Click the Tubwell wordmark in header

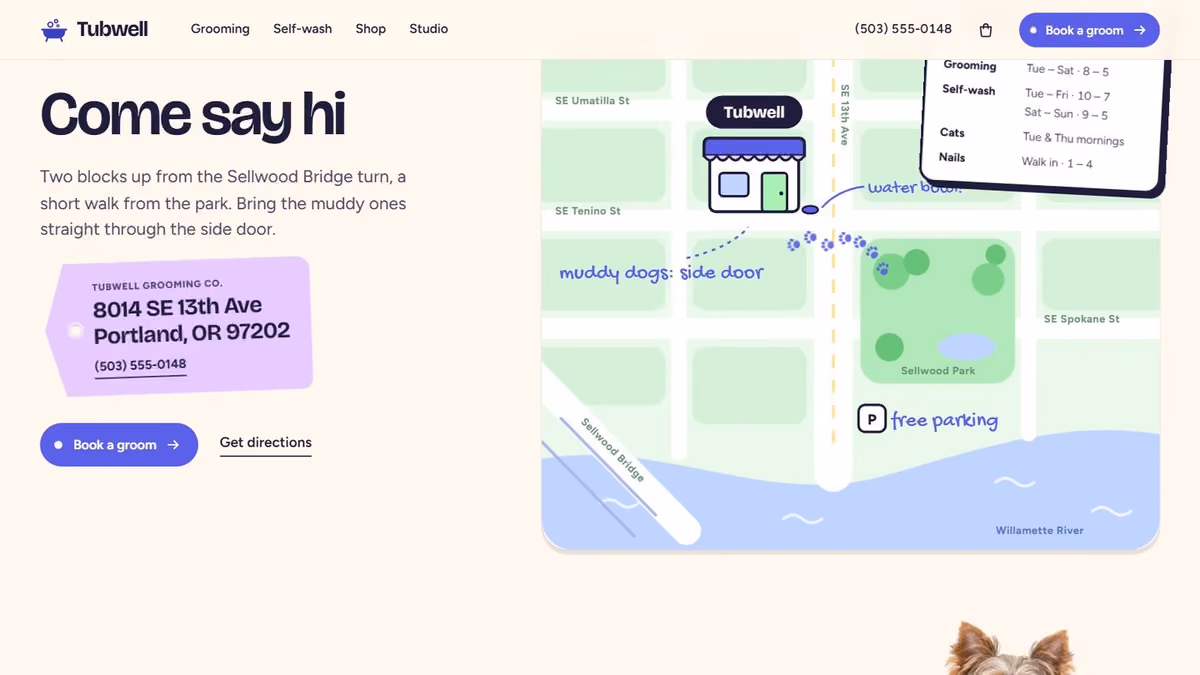(x=112, y=29)
